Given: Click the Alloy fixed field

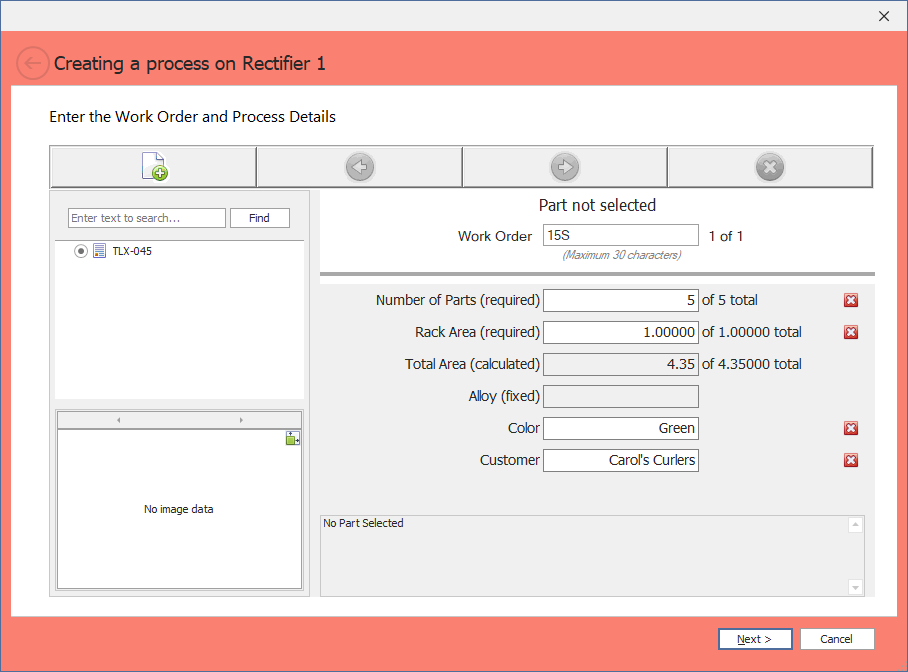Looking at the screenshot, I should 620,396.
